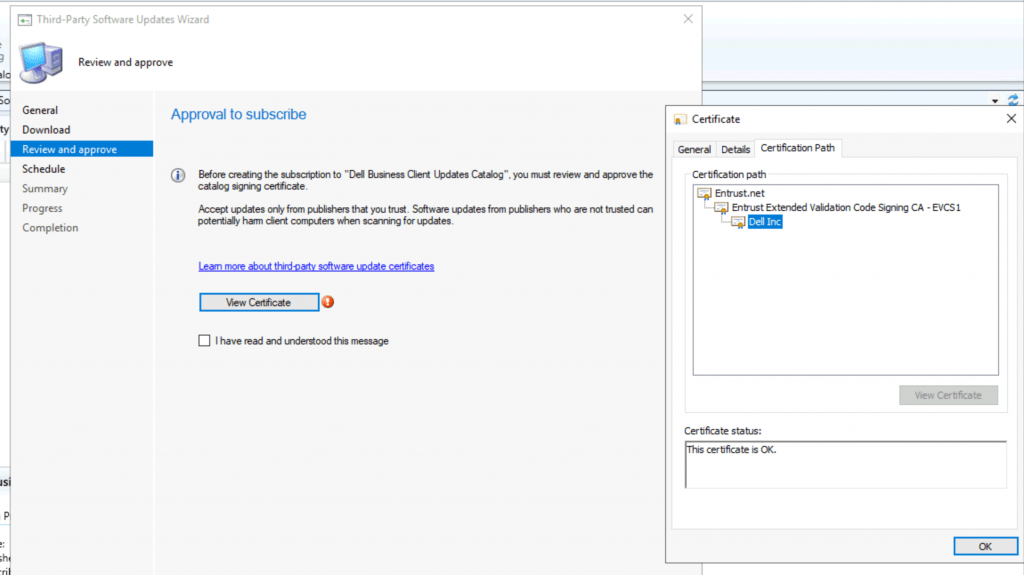Image resolution: width=1024 pixels, height=575 pixels.
Task: Switch to the Details tab
Action: coord(735,149)
